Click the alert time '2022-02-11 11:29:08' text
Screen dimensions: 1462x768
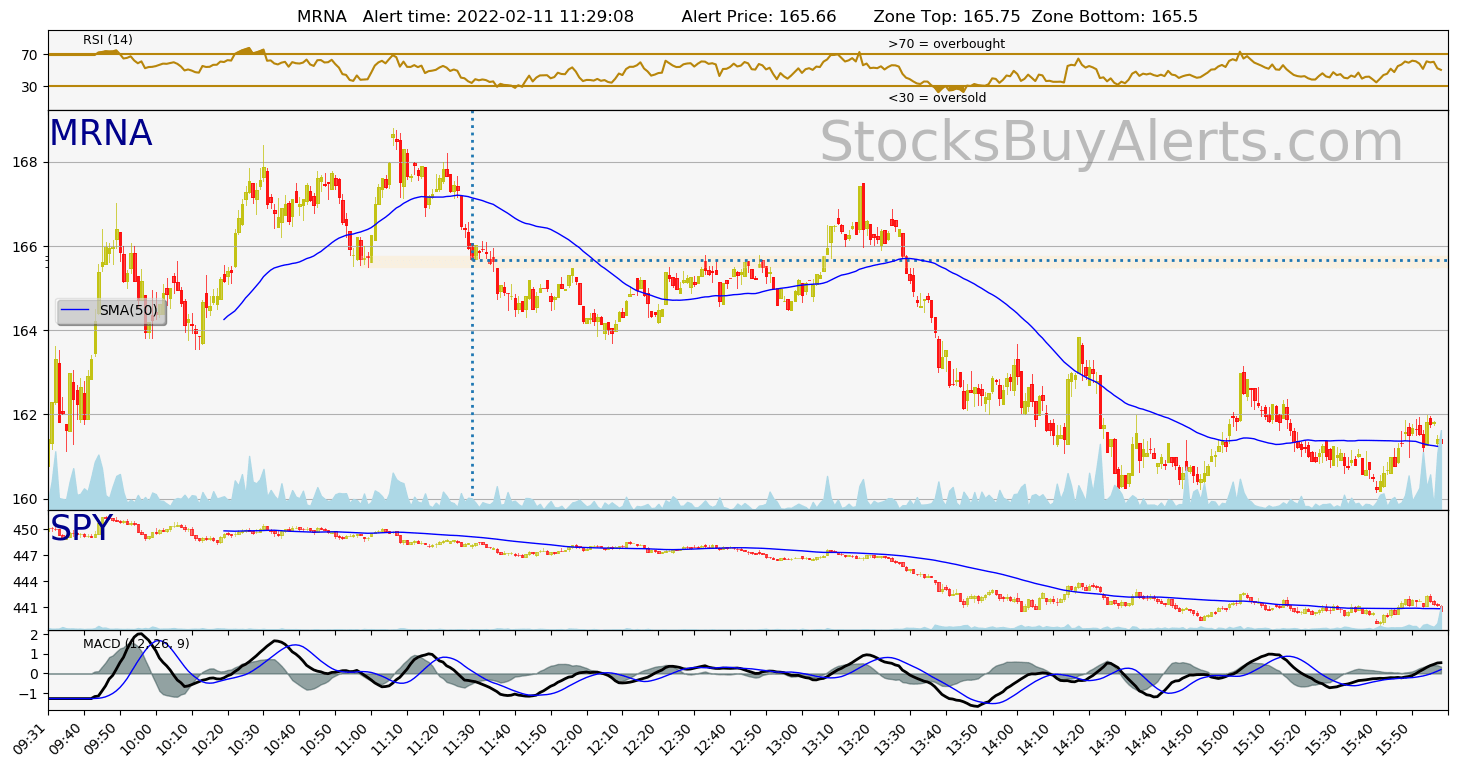click(x=544, y=17)
